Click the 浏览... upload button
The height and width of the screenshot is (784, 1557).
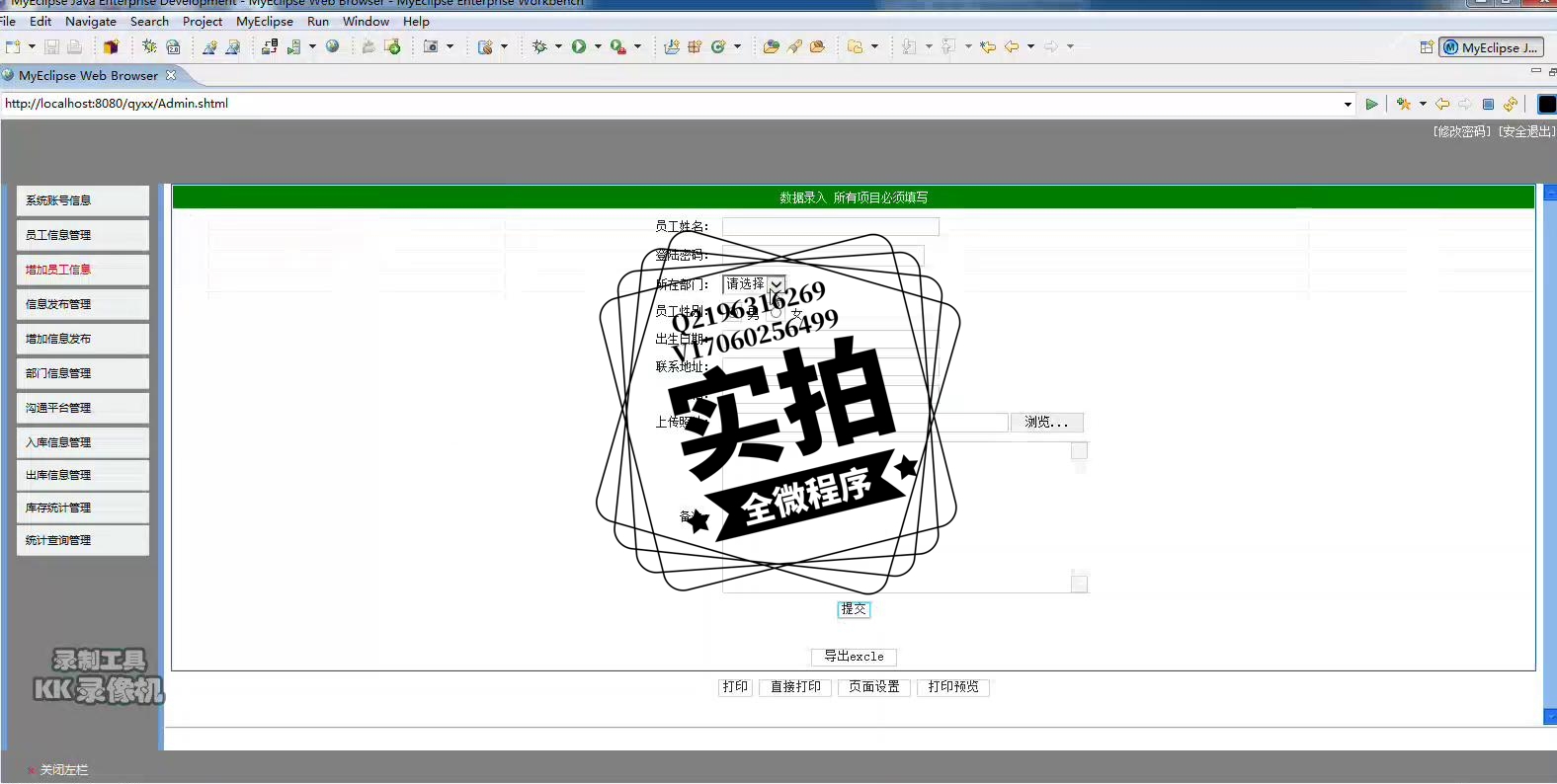[x=1046, y=423]
